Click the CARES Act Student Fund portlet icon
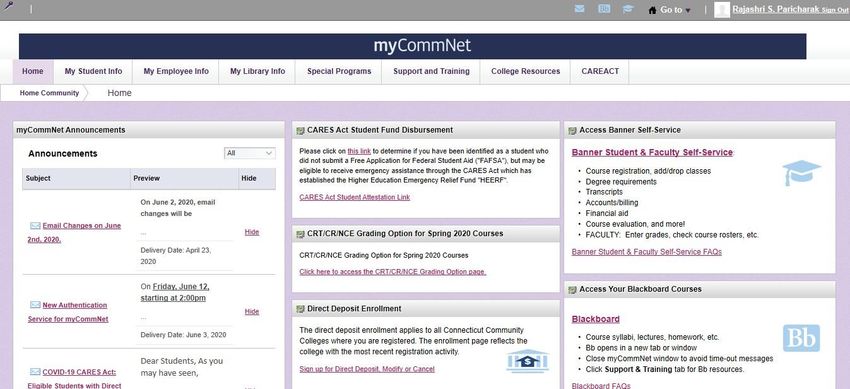 tap(300, 130)
